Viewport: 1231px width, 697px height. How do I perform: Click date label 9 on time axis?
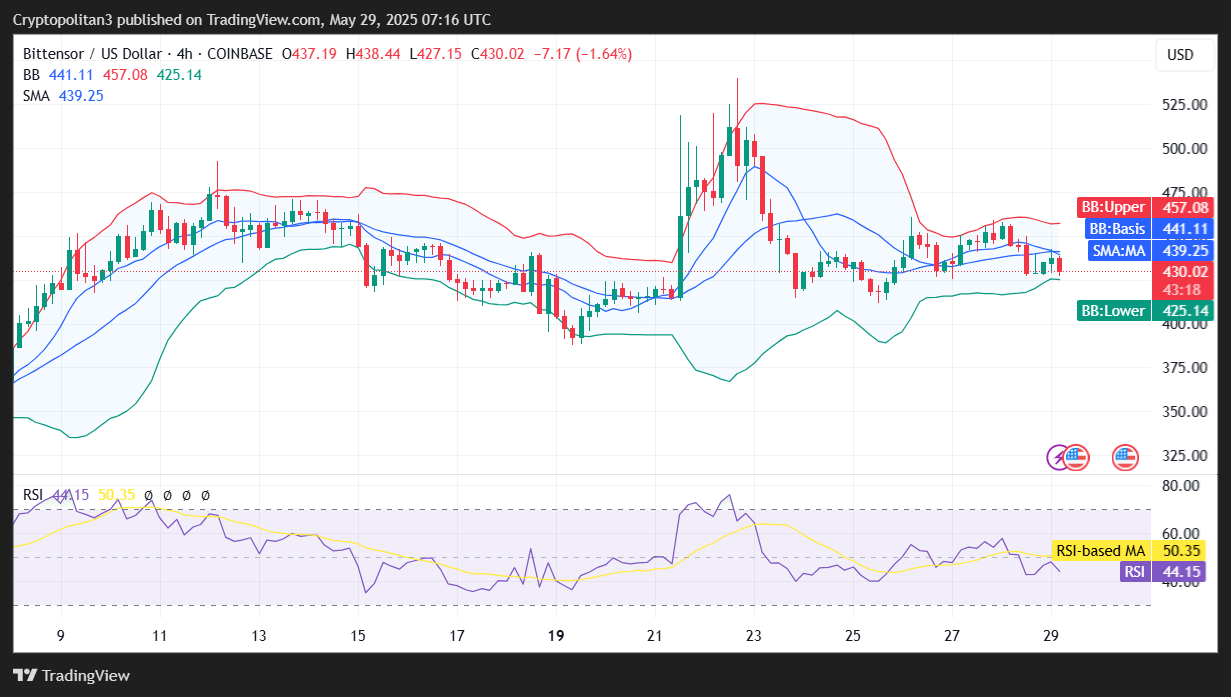tap(61, 635)
